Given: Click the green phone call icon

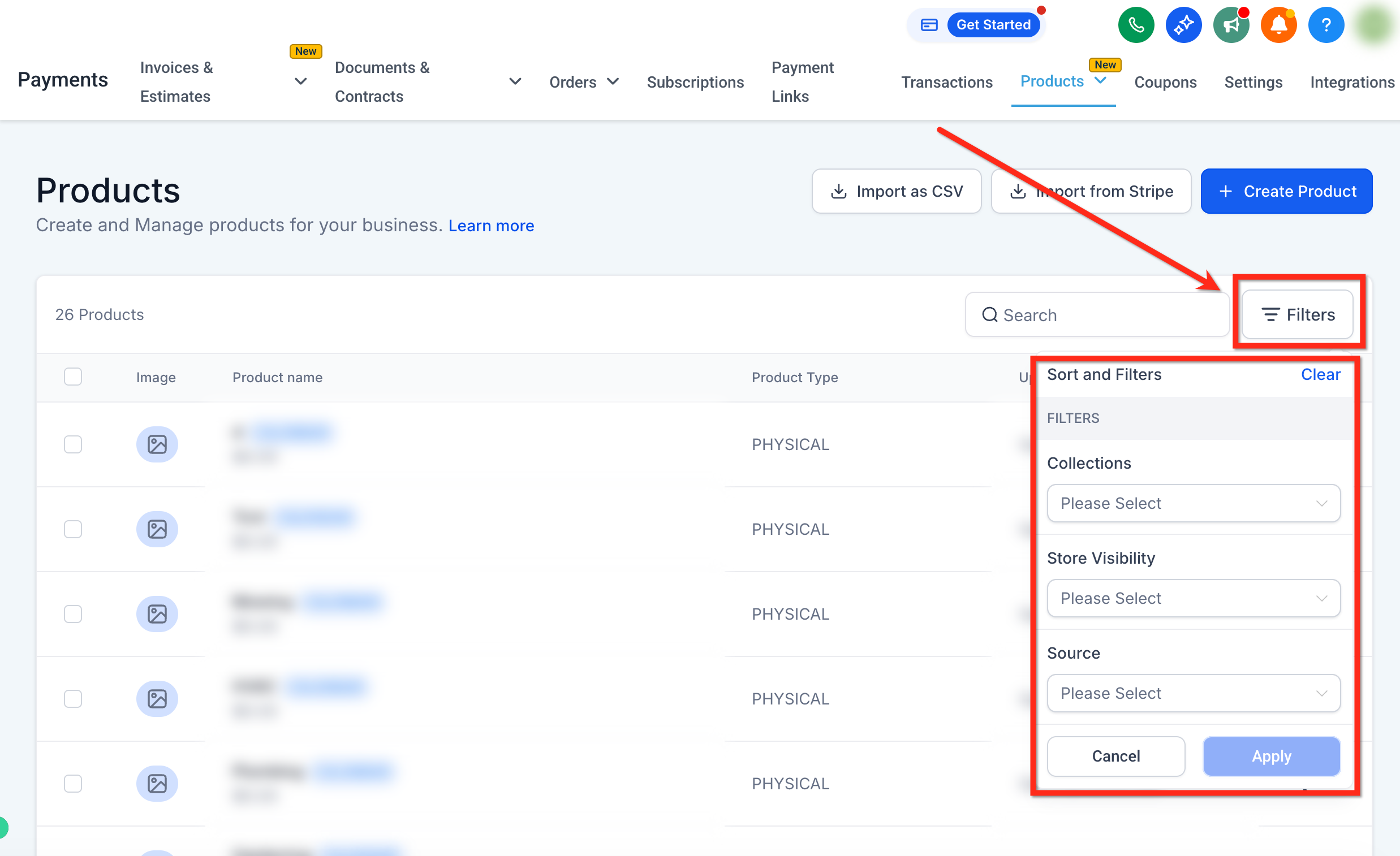Looking at the screenshot, I should tap(1136, 25).
